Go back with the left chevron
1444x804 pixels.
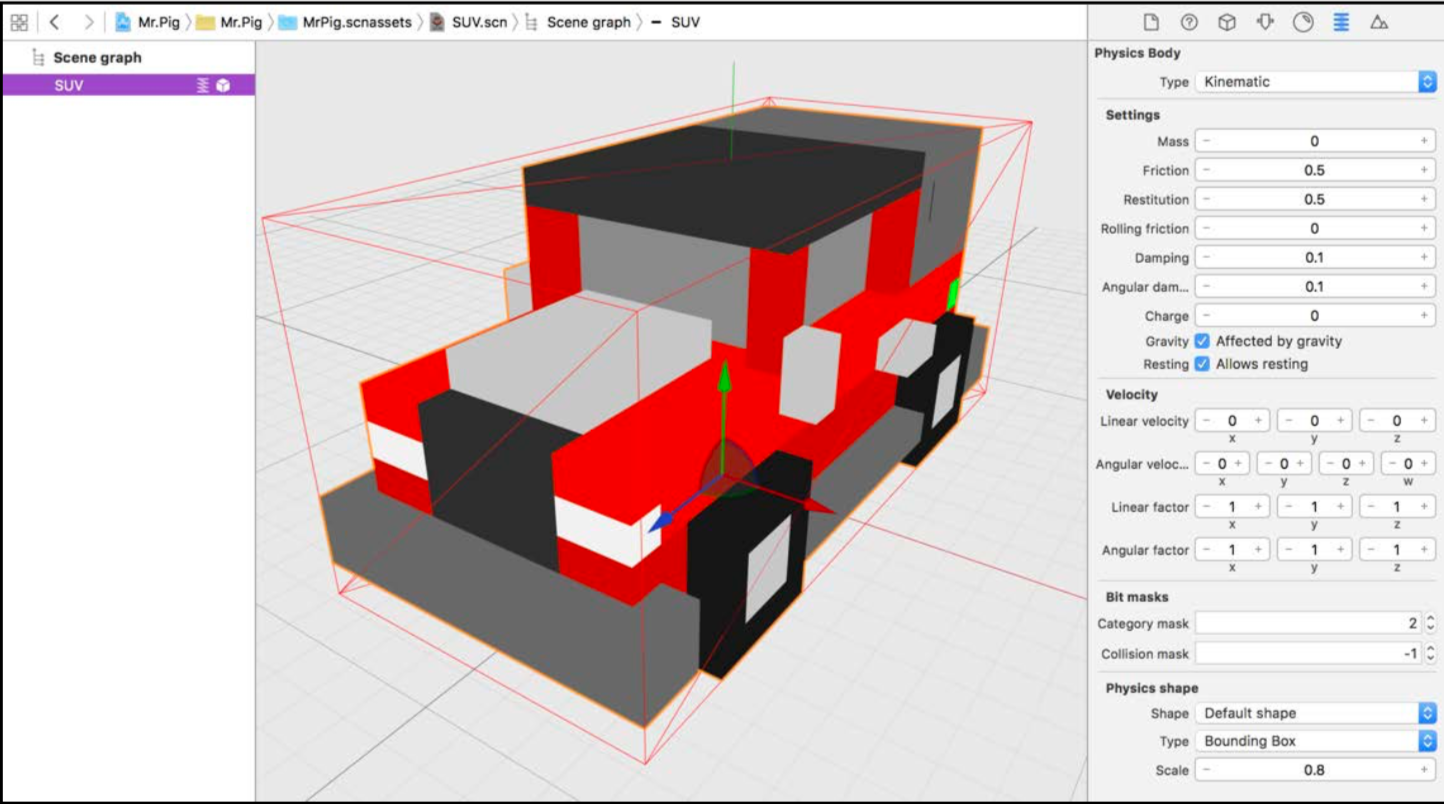[54, 22]
